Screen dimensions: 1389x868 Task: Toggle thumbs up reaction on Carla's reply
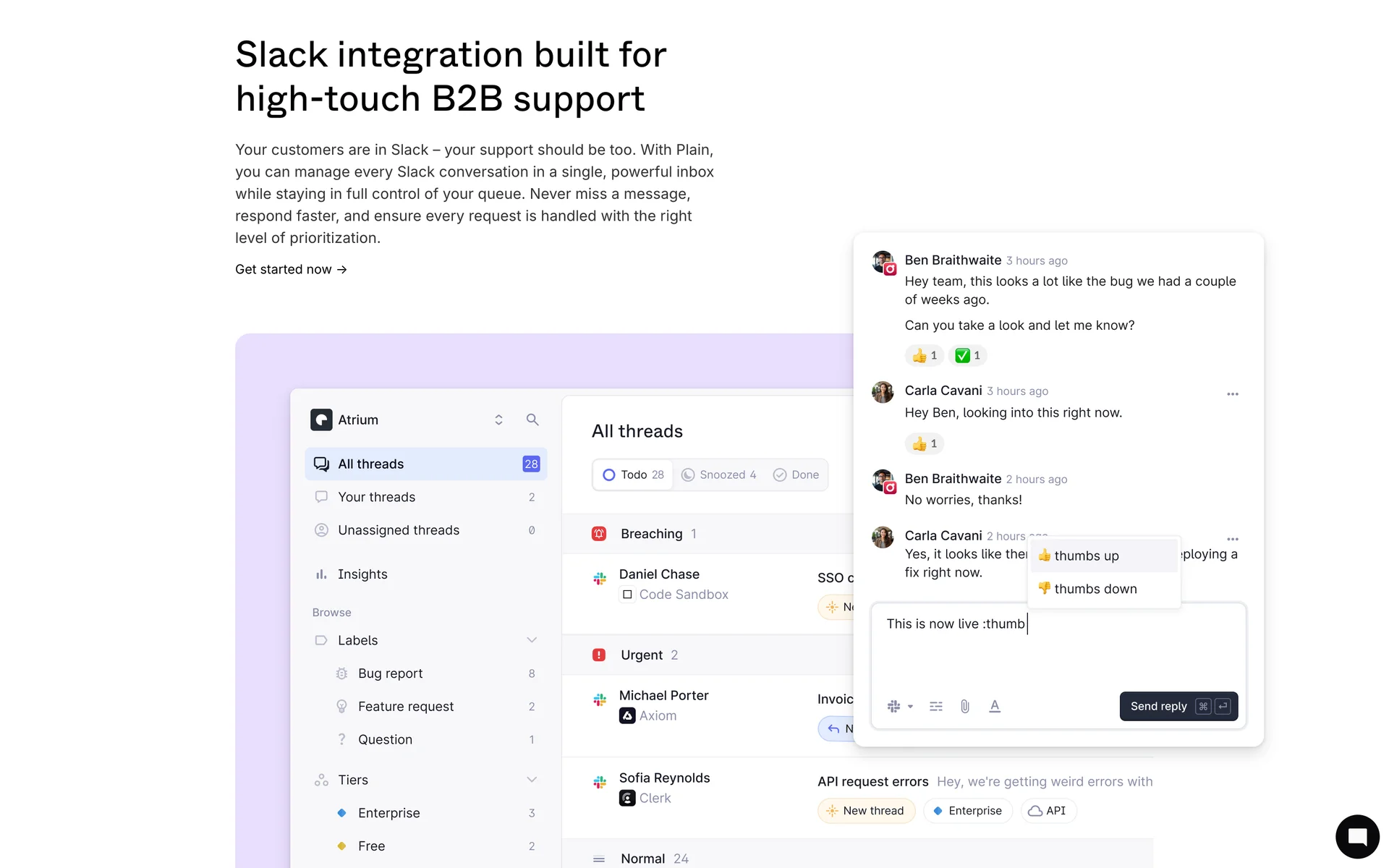tap(925, 443)
